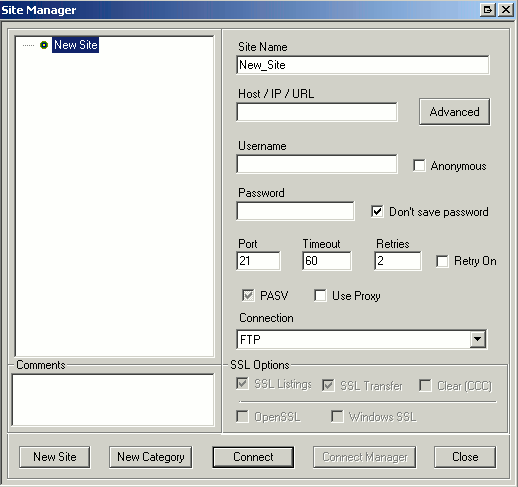518x487 pixels.
Task: Click into the Username field
Action: tap(317, 164)
